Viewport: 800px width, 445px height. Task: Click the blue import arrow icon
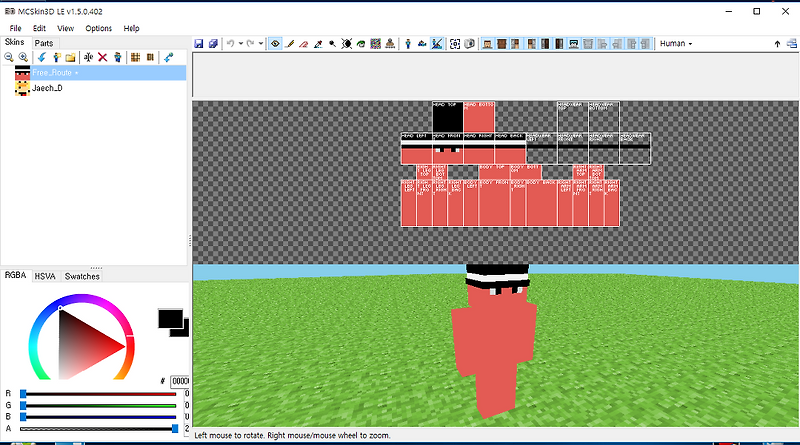pyautogui.click(x=41, y=57)
